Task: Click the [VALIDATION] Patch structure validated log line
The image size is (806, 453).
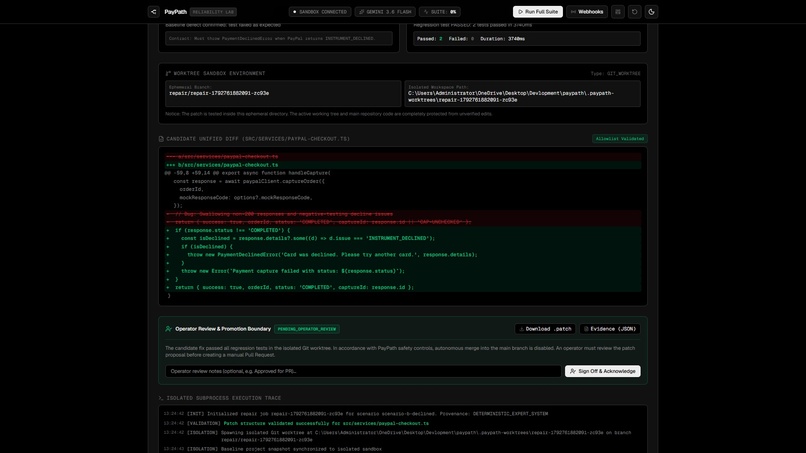Action: point(296,424)
